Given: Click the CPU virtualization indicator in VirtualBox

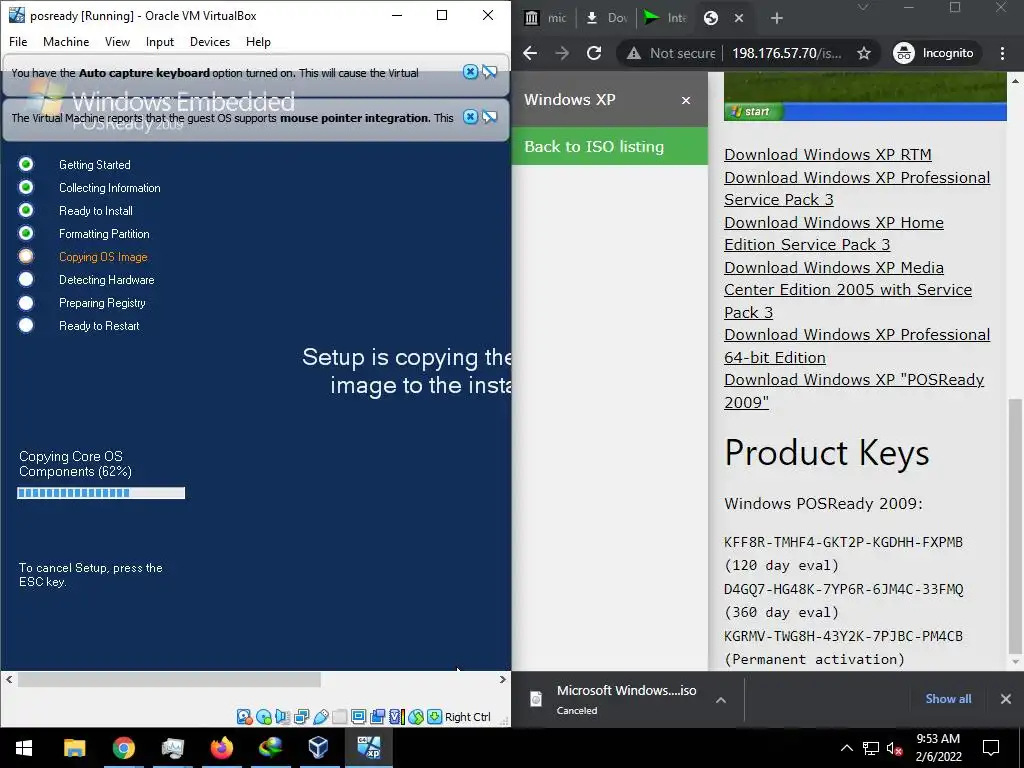Looking at the screenshot, I should click(x=396, y=717).
